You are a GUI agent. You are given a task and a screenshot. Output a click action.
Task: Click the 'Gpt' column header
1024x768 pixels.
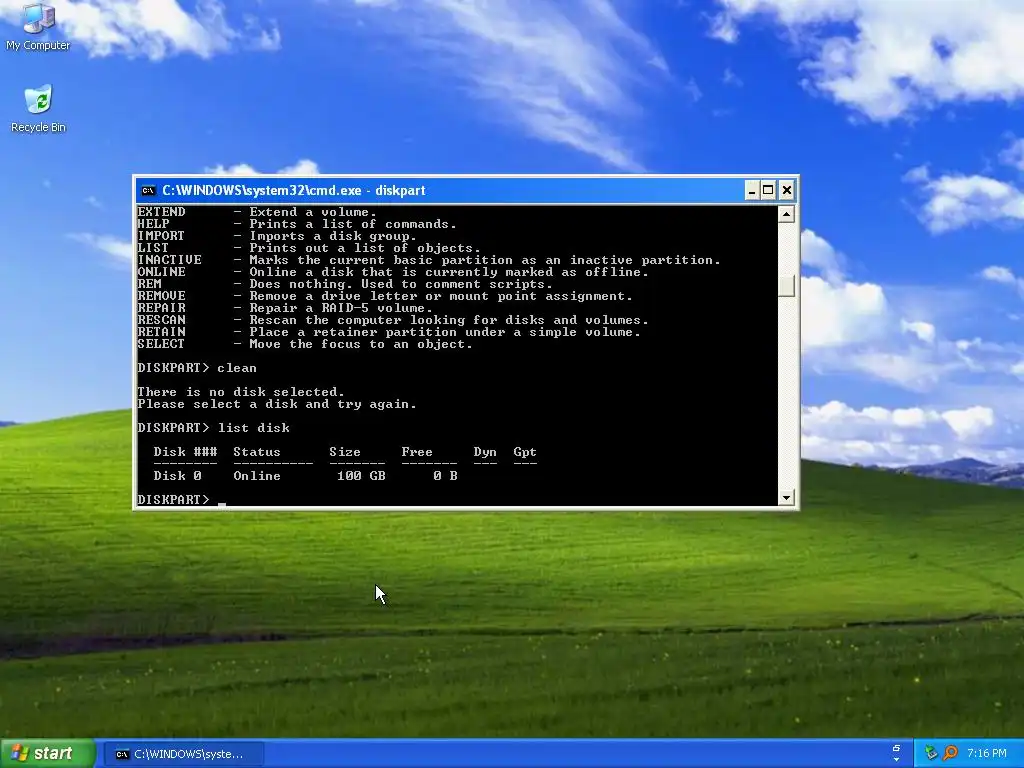tap(525, 452)
